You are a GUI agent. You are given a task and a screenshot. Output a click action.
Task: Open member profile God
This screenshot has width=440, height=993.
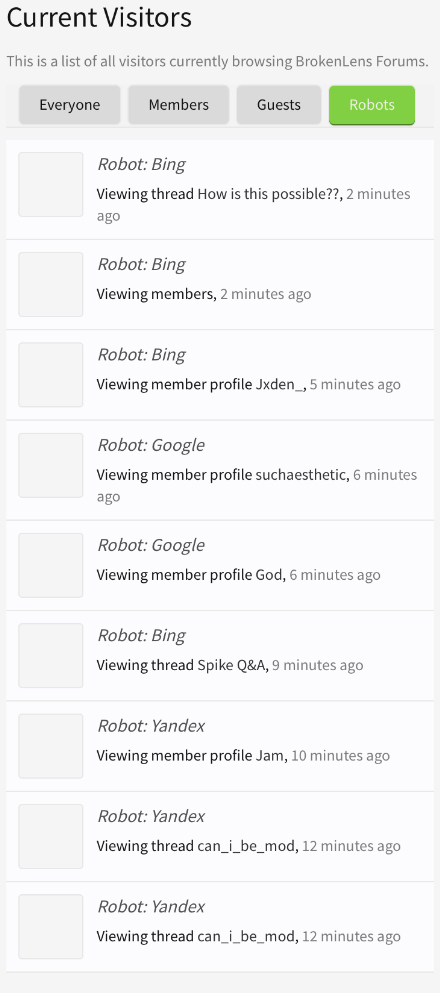(x=268, y=575)
